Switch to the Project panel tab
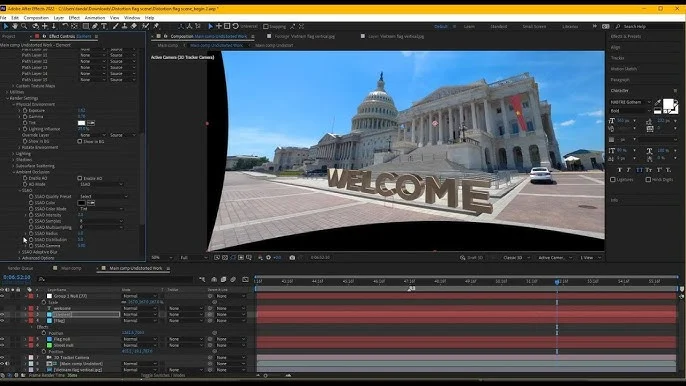The height and width of the screenshot is (386, 686). click(x=9, y=36)
